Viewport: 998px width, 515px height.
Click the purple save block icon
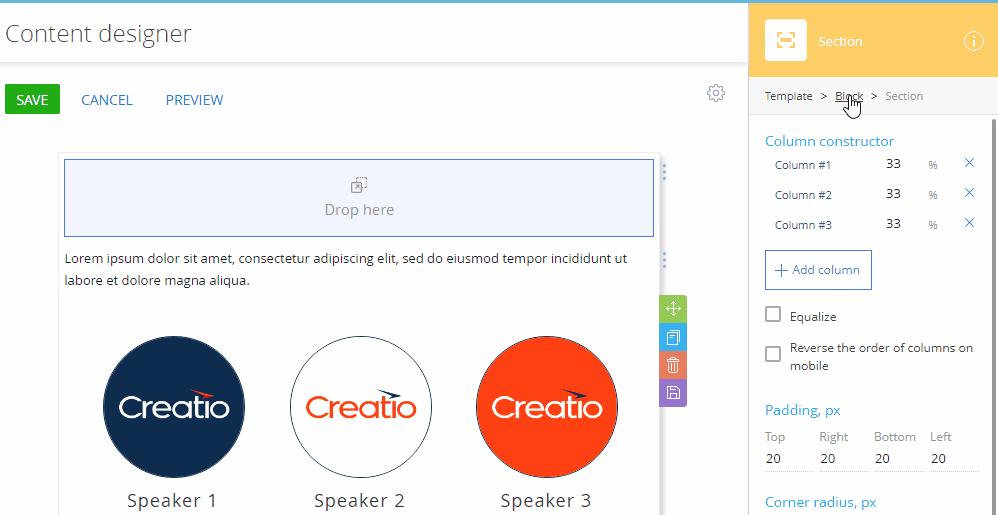coord(673,393)
